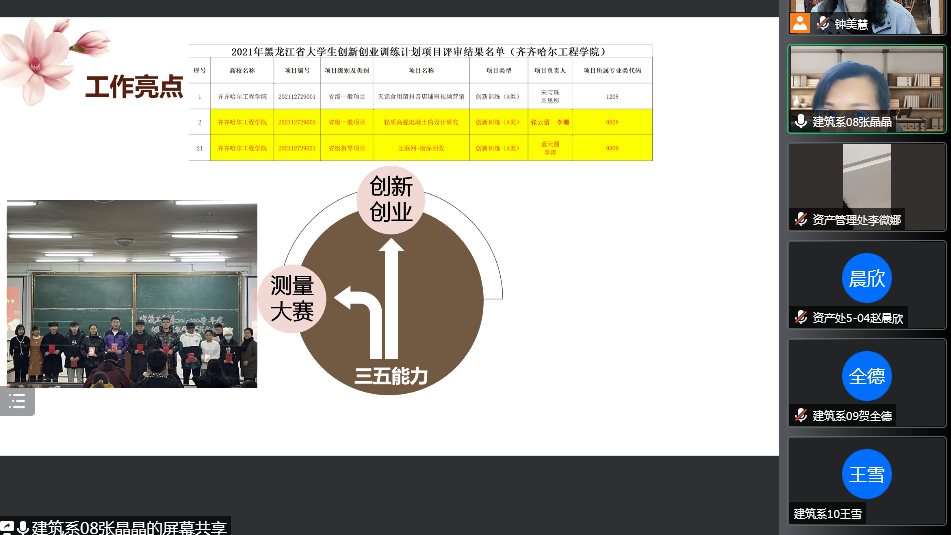Select the 全德 blue avatar
This screenshot has height=535, width=951.
pos(866,377)
